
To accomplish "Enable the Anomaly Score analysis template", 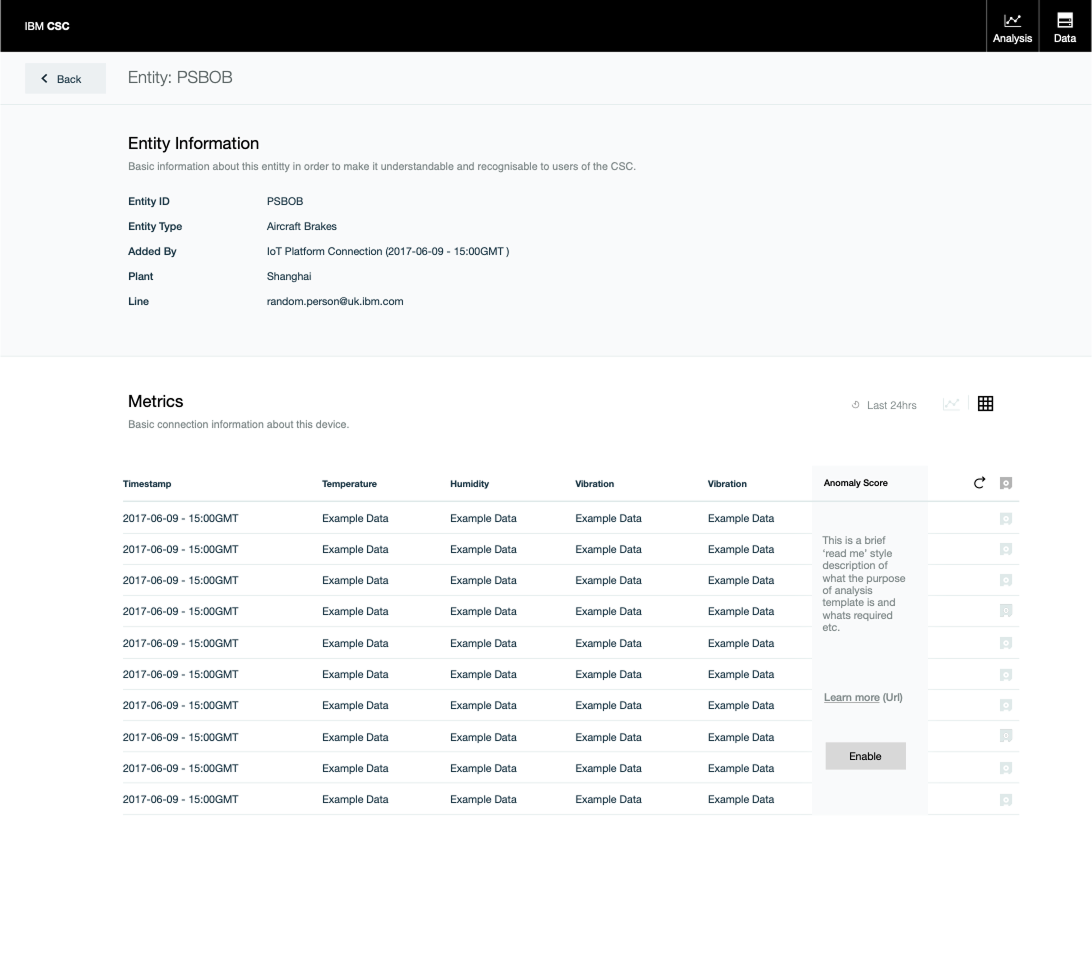I will (865, 756).
